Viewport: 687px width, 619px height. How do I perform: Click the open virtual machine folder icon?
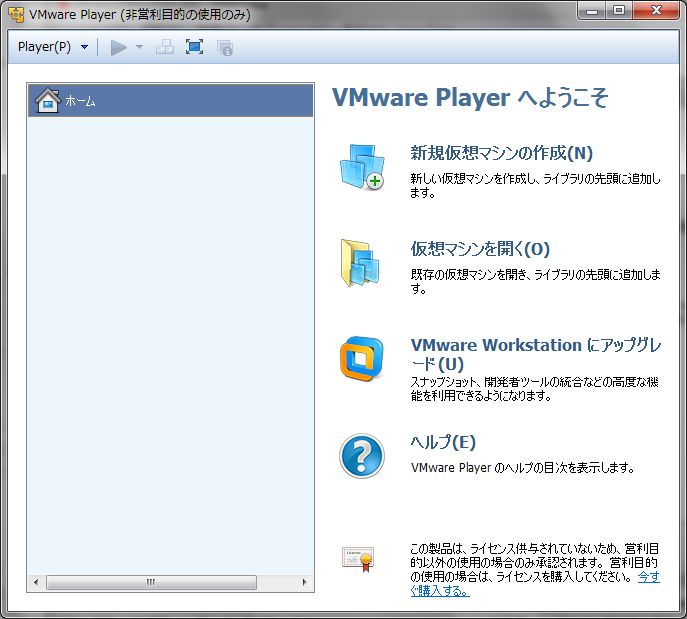pyautogui.click(x=360, y=263)
